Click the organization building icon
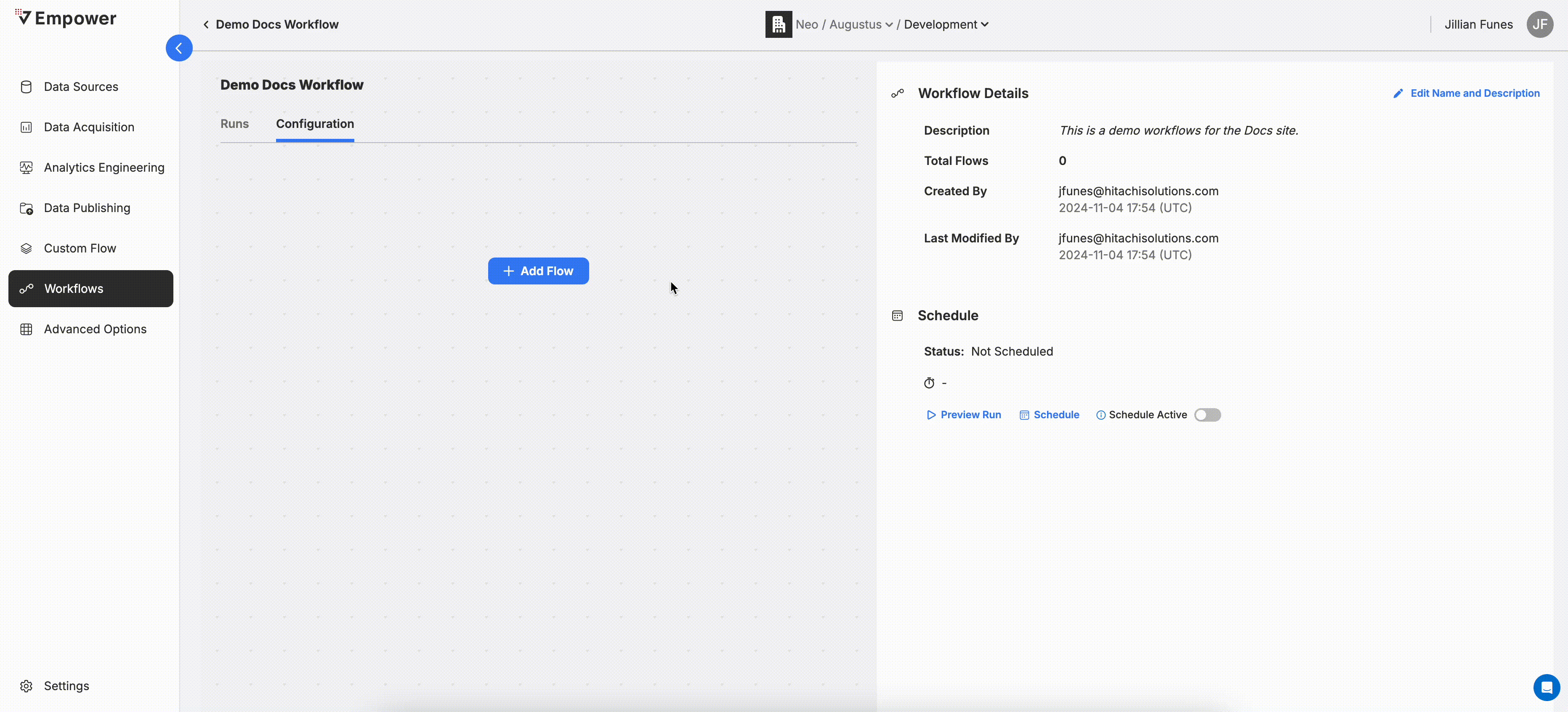Screen dimensions: 1568x712 (779, 24)
